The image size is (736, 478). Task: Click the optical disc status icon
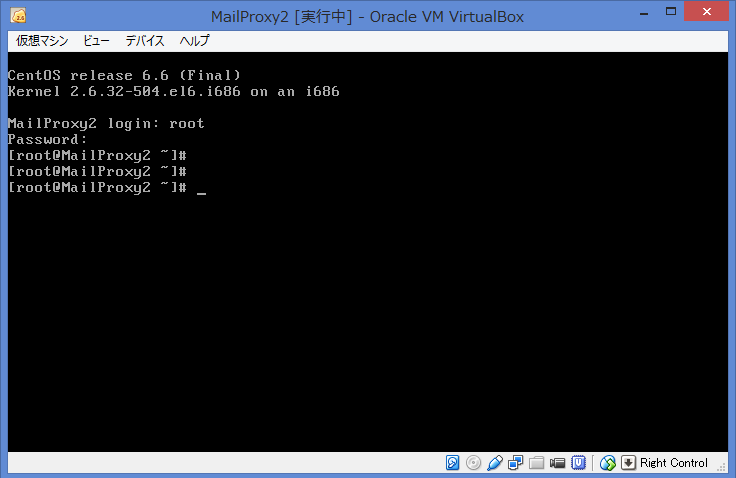(473, 463)
